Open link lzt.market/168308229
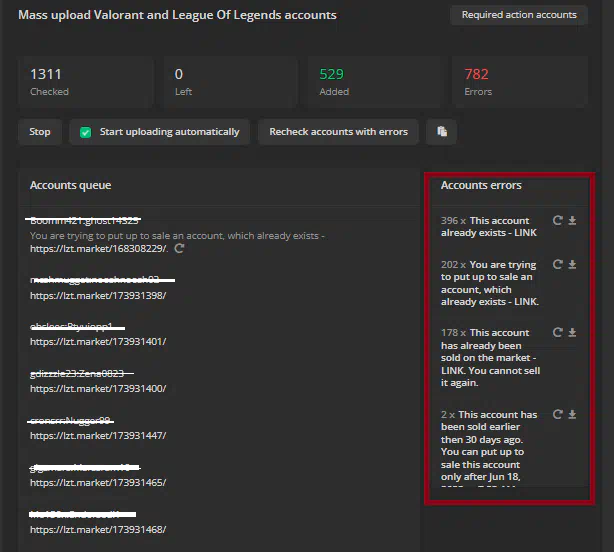The image size is (614, 552). point(99,249)
